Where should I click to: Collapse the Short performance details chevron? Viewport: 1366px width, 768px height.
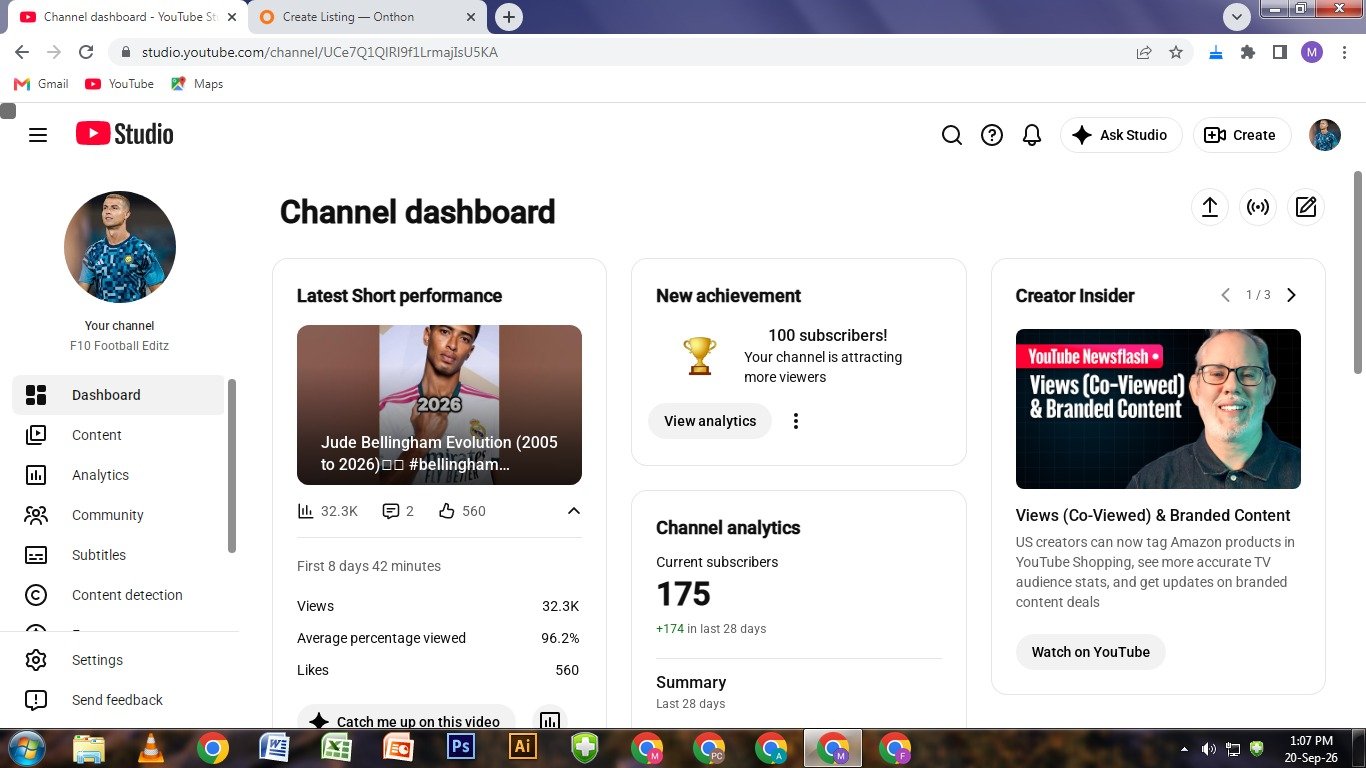[574, 511]
